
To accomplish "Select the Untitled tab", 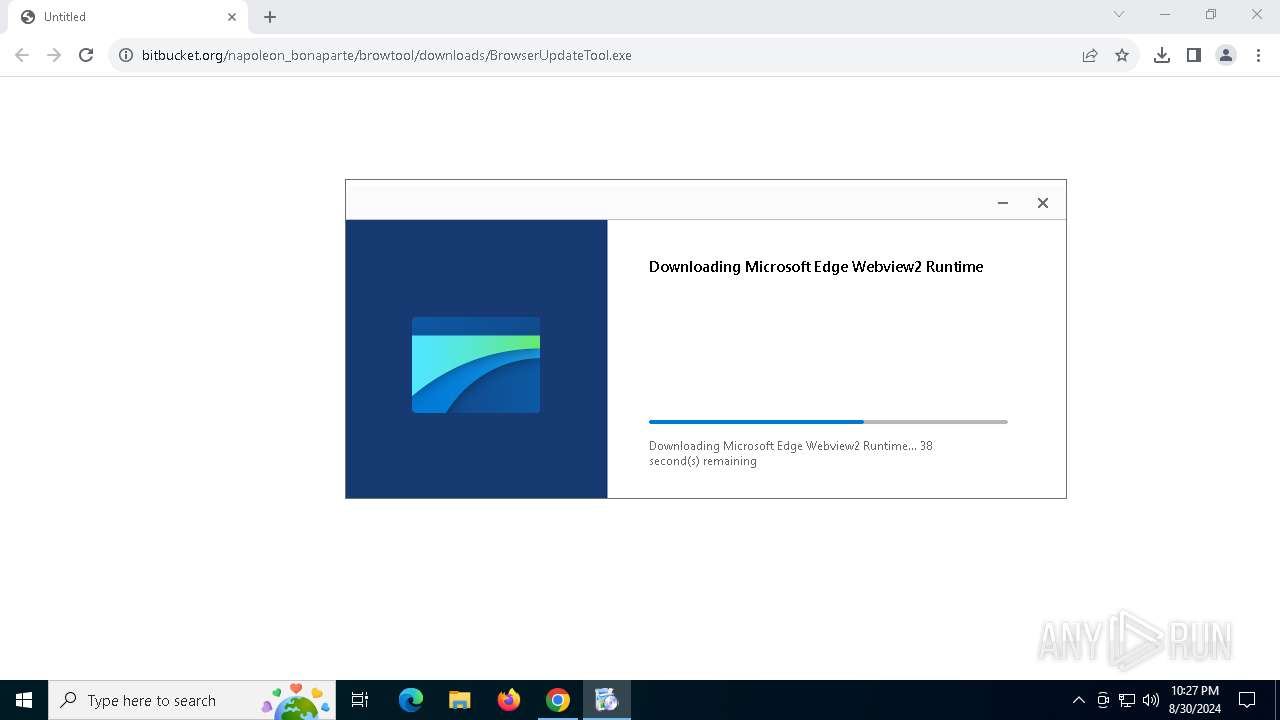I will pos(128,17).
